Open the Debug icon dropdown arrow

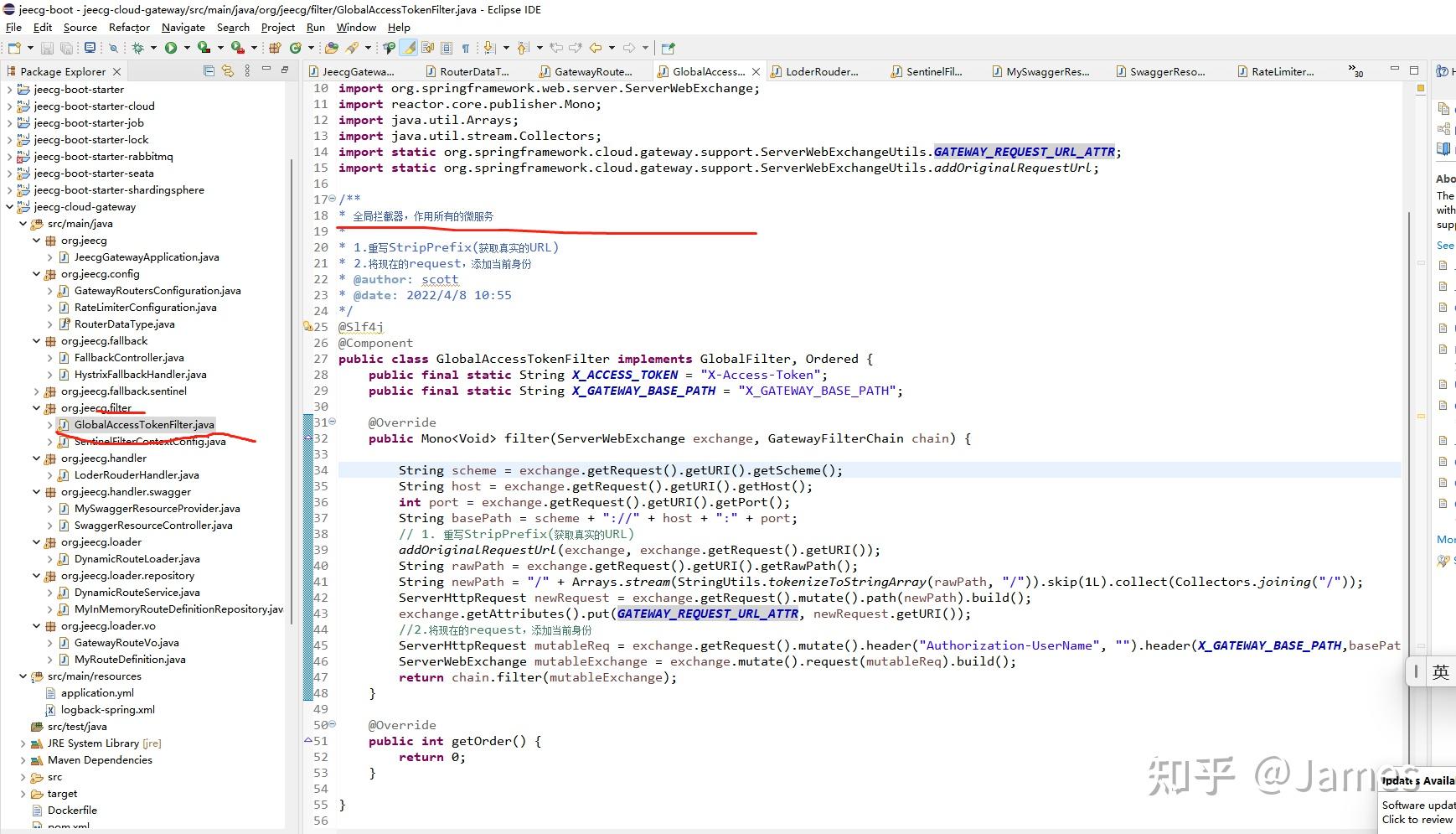click(x=153, y=48)
